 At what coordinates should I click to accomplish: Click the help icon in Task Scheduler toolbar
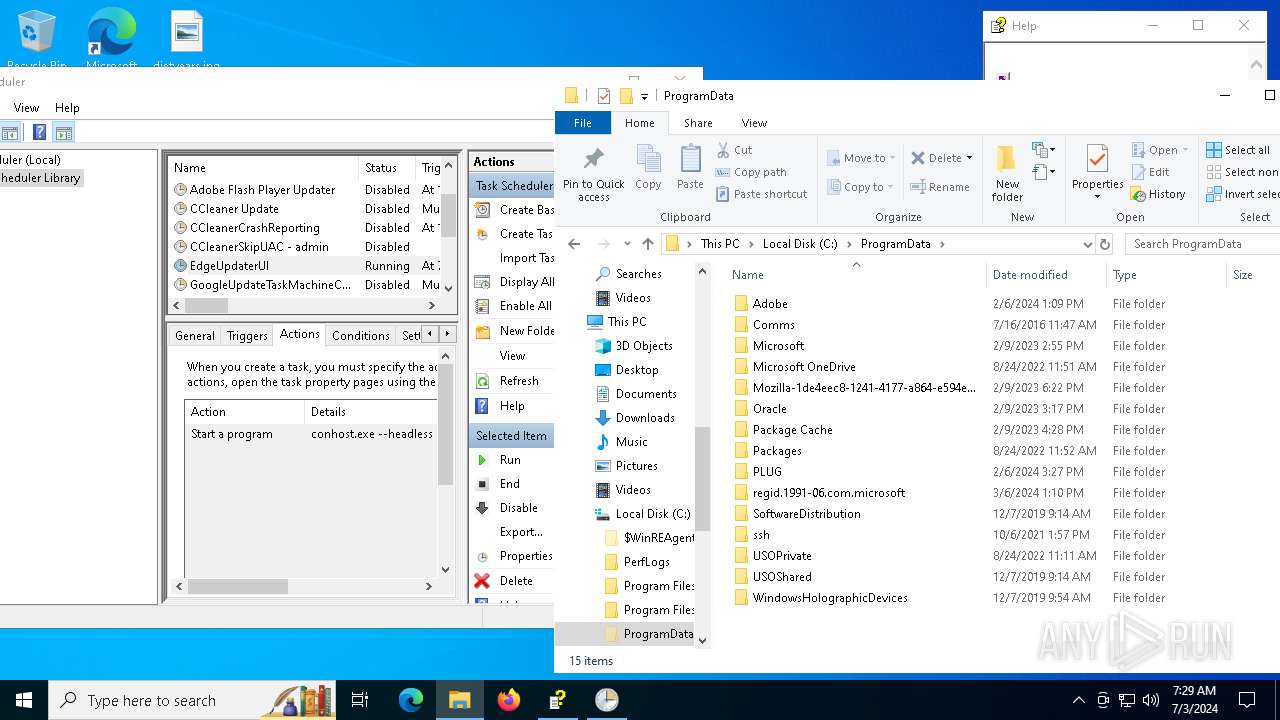click(x=39, y=132)
